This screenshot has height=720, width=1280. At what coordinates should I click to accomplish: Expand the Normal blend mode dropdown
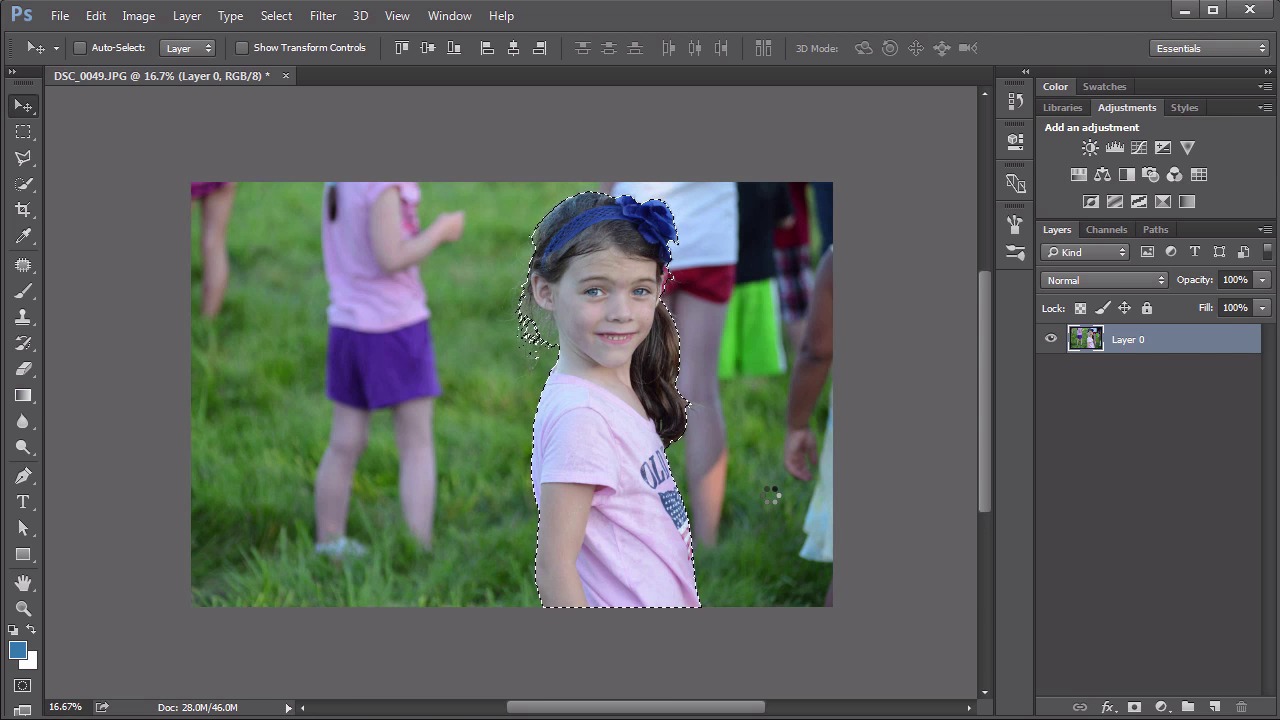pos(1104,280)
